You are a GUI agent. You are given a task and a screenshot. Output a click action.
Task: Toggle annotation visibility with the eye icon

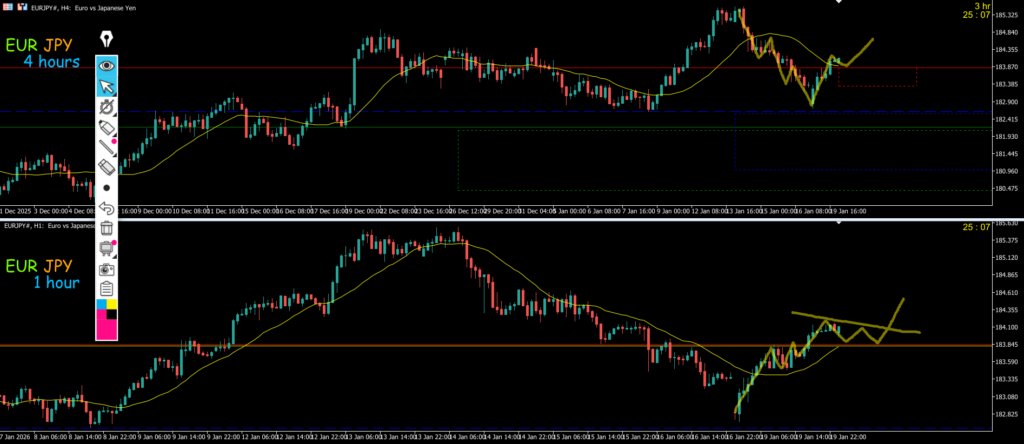coord(106,66)
